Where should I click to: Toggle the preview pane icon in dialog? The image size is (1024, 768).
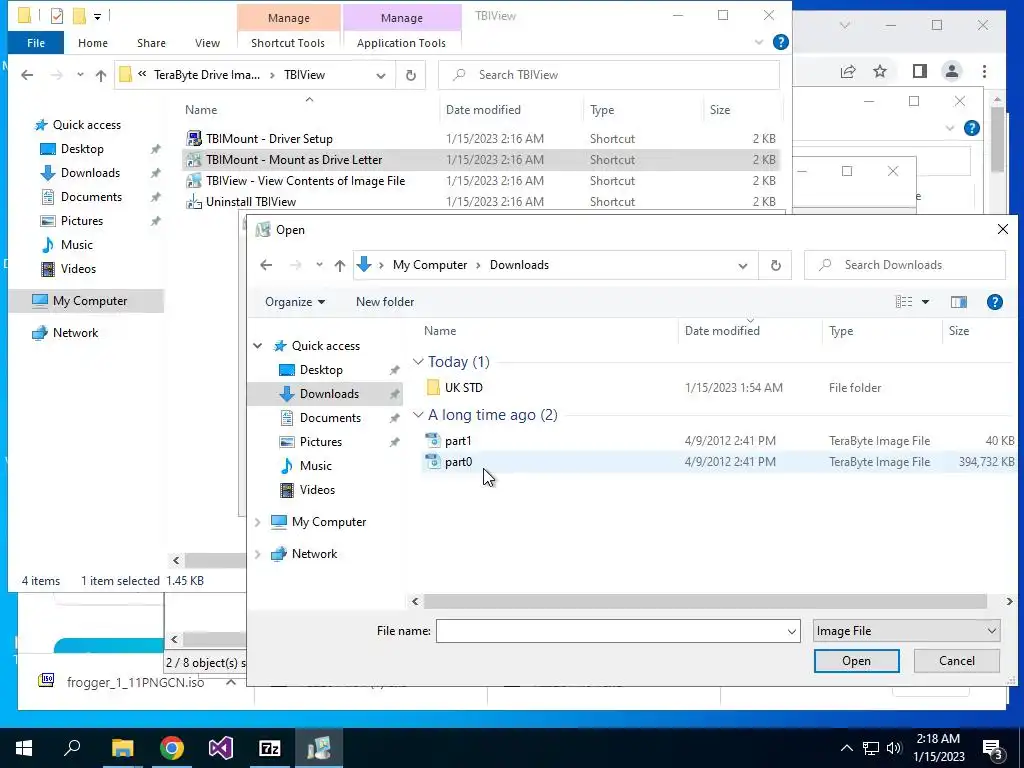click(959, 302)
